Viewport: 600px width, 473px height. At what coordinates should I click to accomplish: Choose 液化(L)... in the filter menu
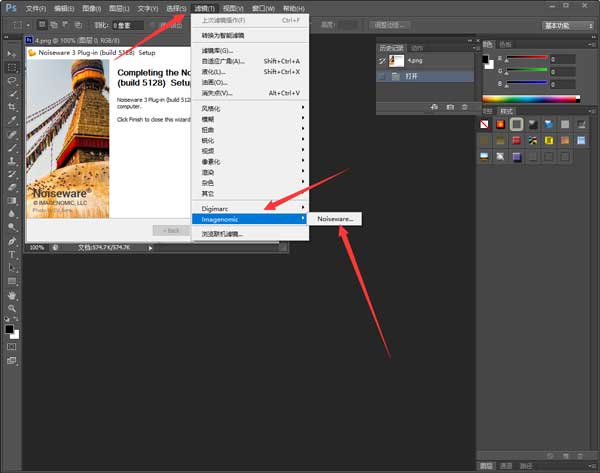click(x=250, y=72)
